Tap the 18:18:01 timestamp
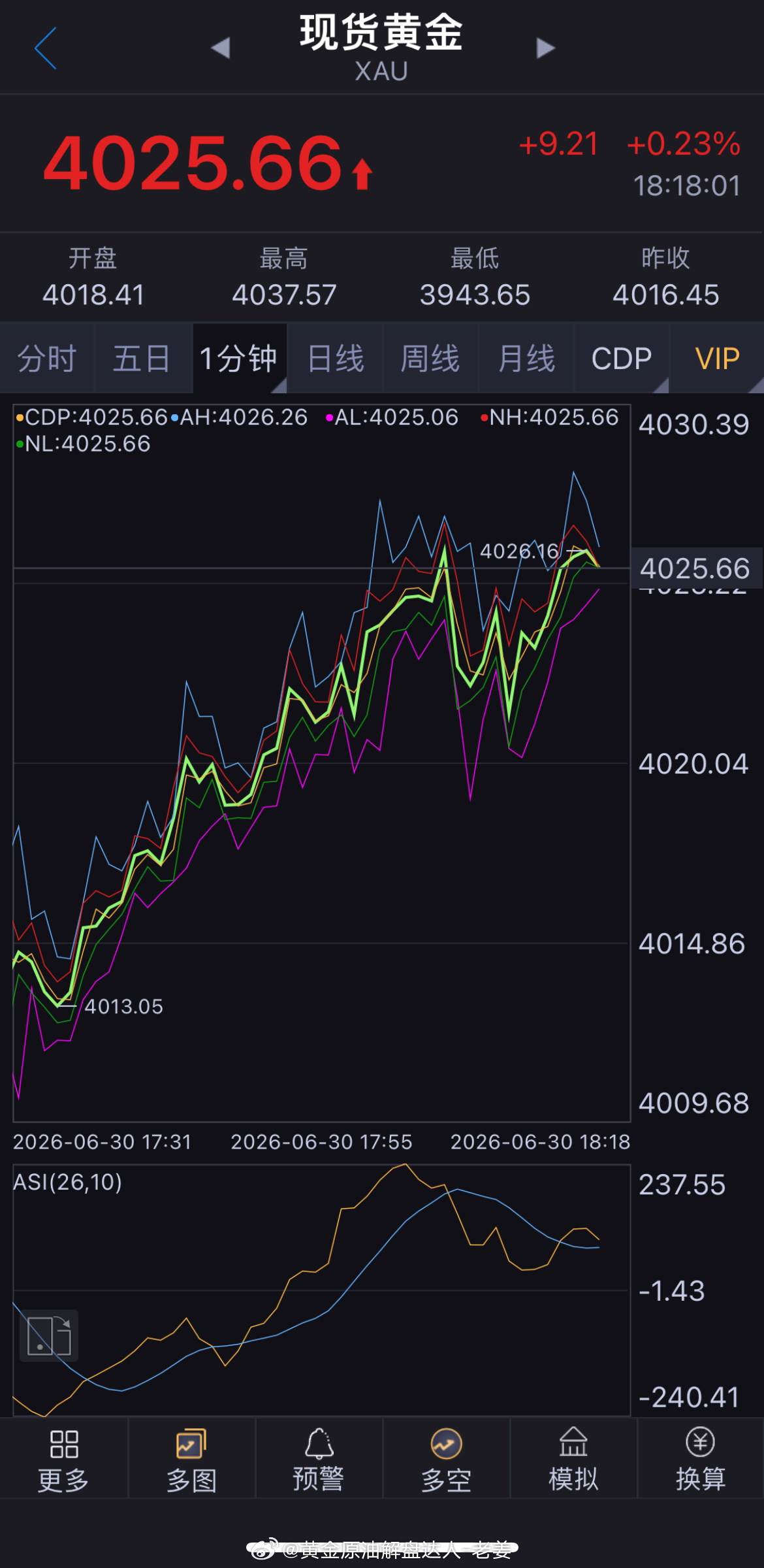The height and width of the screenshot is (1568, 764). pos(687,186)
